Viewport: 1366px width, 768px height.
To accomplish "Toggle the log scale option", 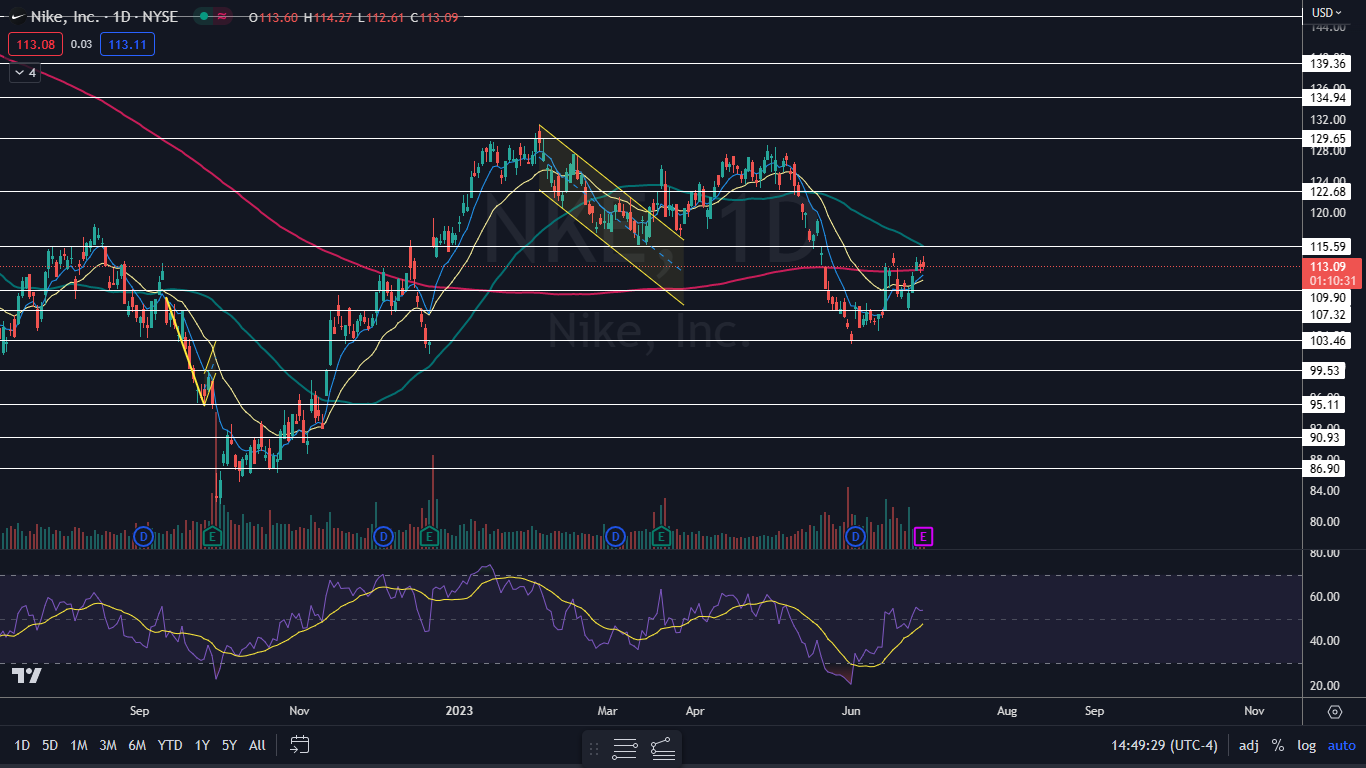I will tap(1306, 745).
